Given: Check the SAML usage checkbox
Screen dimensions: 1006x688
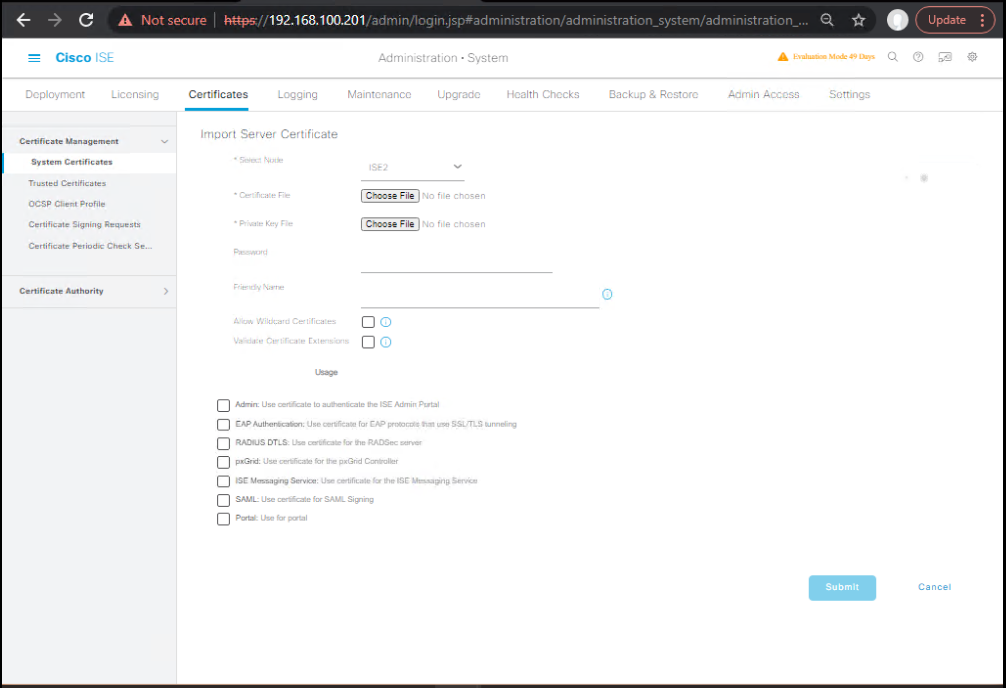Looking at the screenshot, I should (223, 500).
